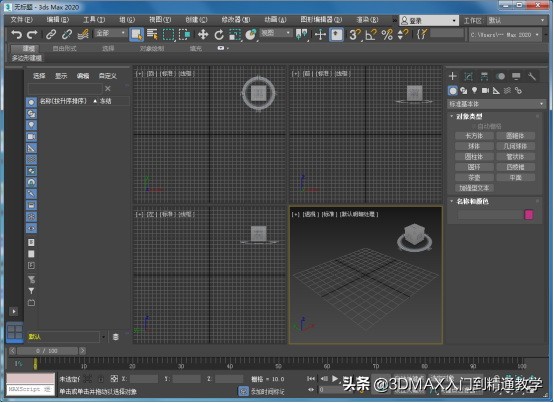The image size is (554, 403).
Task: Click the Play Animation button
Action: click(x=334, y=379)
